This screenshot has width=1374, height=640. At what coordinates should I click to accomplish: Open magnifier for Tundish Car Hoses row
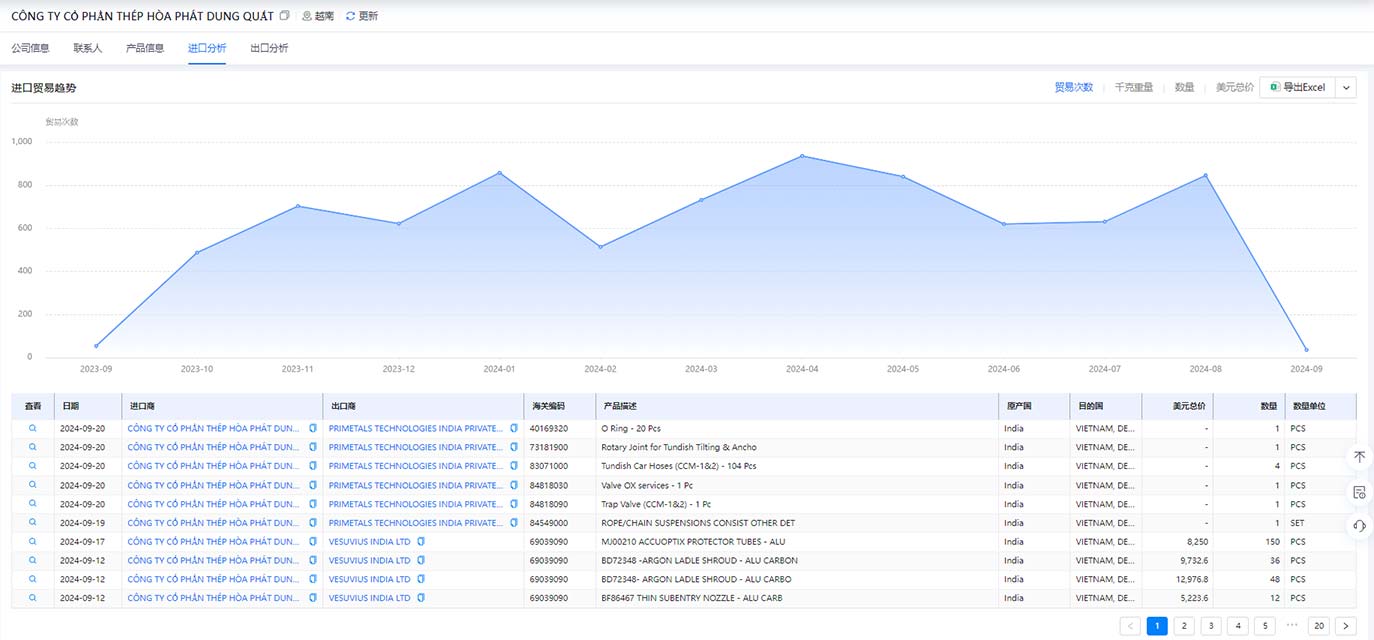click(x=32, y=466)
